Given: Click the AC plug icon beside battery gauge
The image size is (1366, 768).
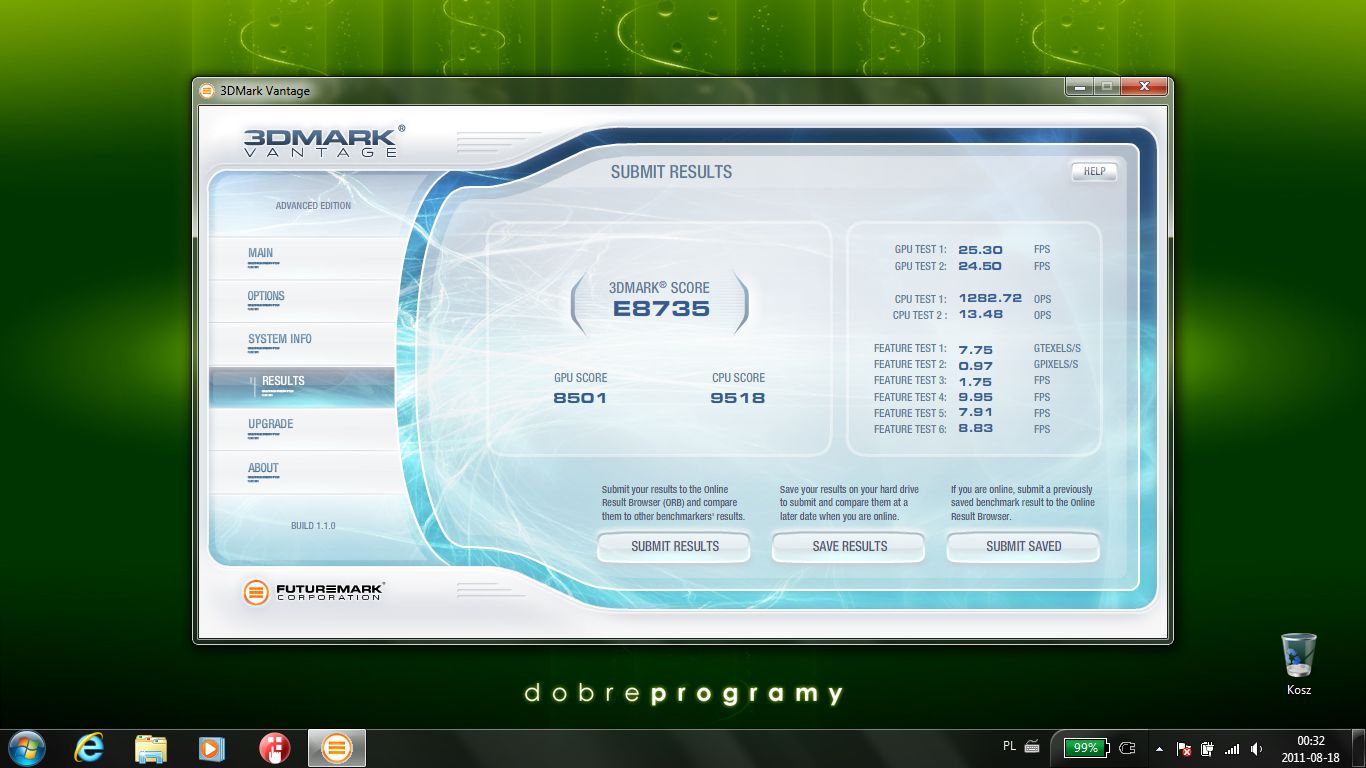Looking at the screenshot, I should (x=1128, y=747).
